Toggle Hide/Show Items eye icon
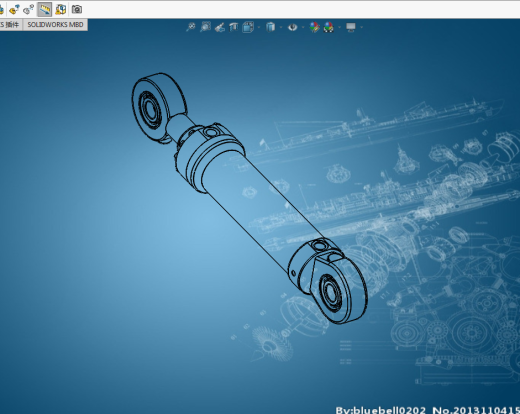The width and height of the screenshot is (520, 414). tap(292, 27)
